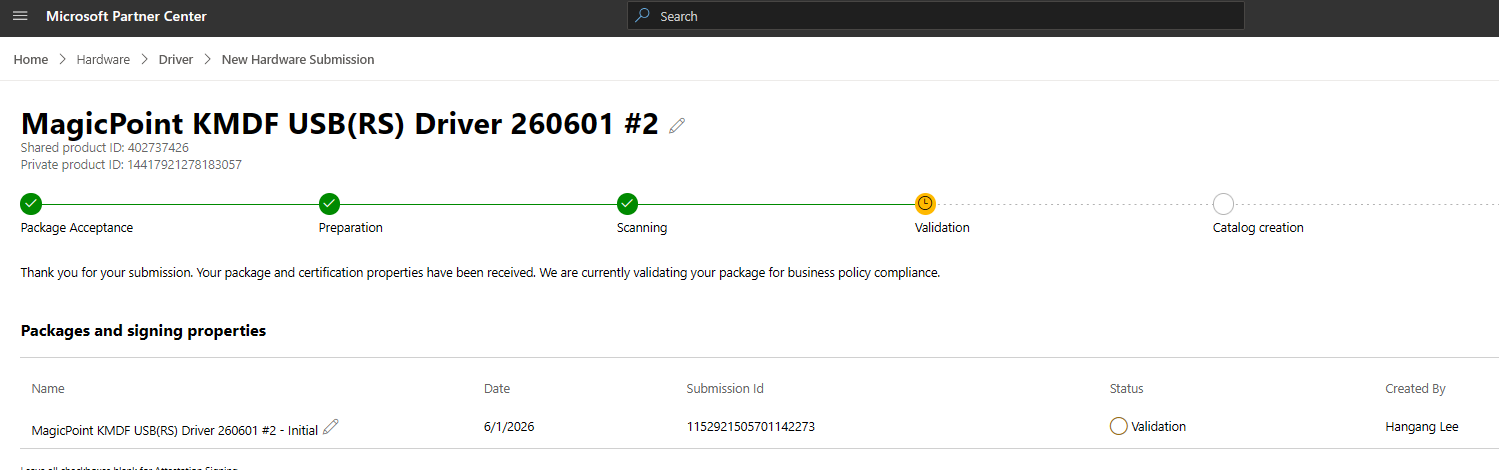1499x470 pixels.
Task: Click the Catalog creation label
Action: click(x=1258, y=228)
